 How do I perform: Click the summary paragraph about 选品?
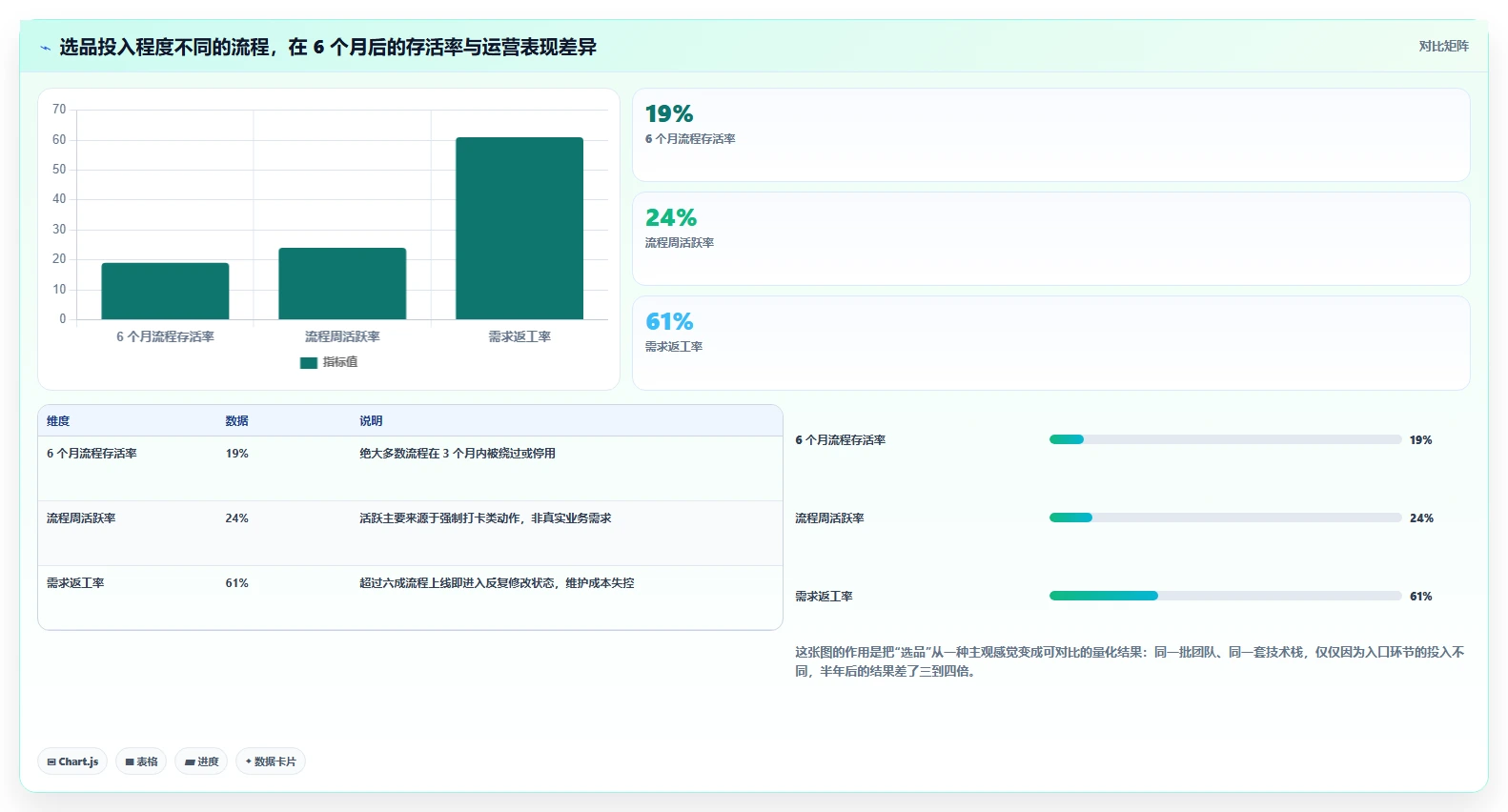(x=1130, y=661)
